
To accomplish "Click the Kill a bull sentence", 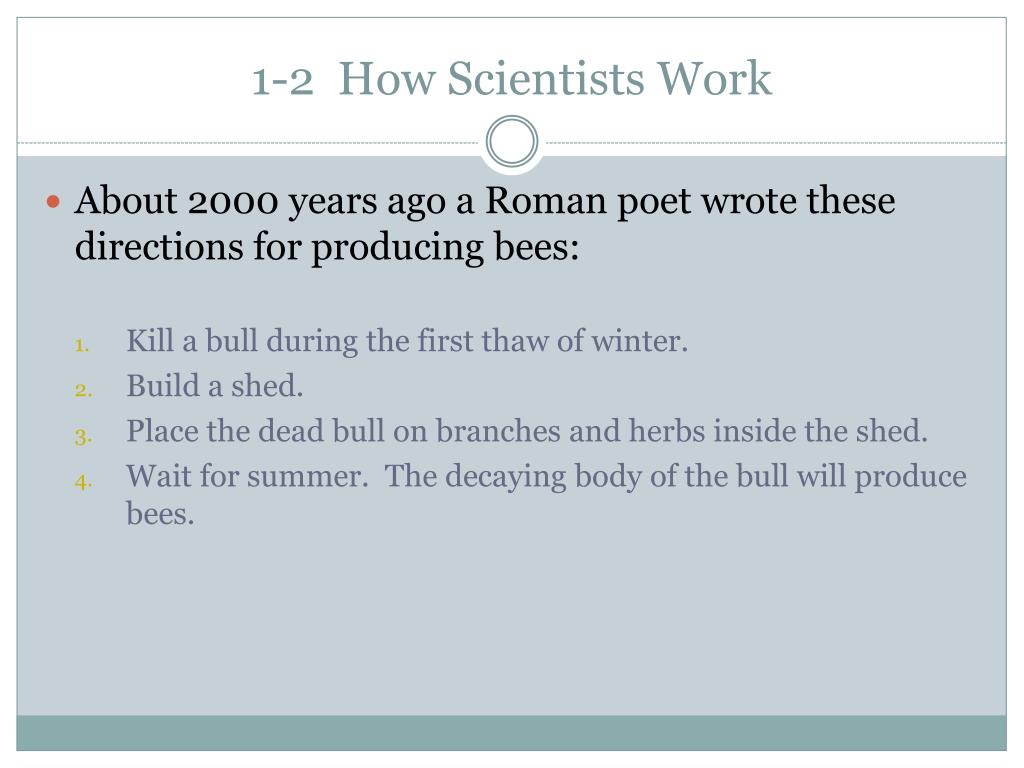I will click(407, 341).
